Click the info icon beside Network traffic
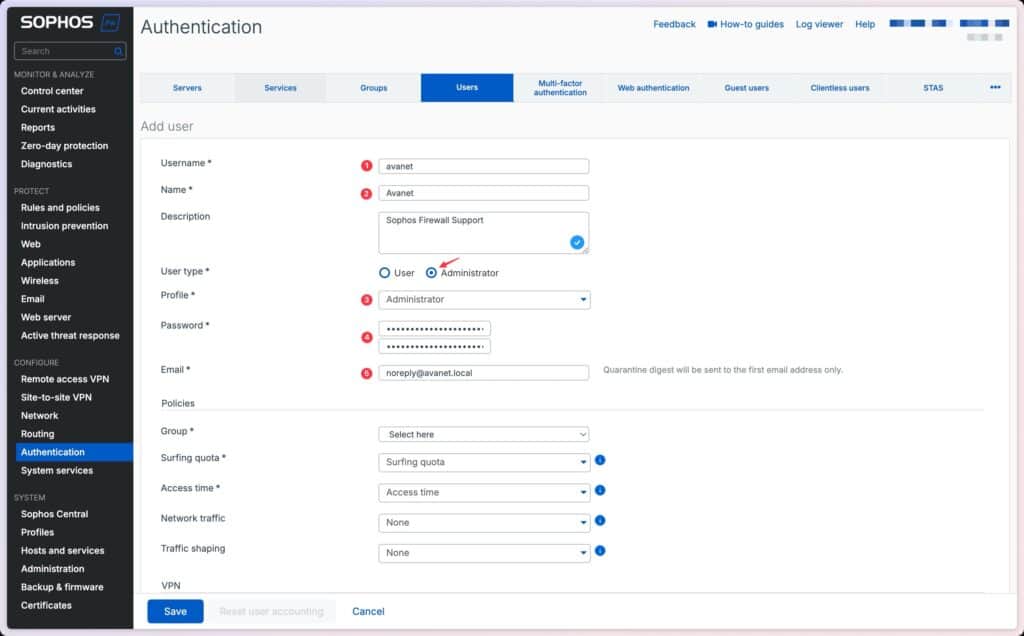 click(x=599, y=521)
